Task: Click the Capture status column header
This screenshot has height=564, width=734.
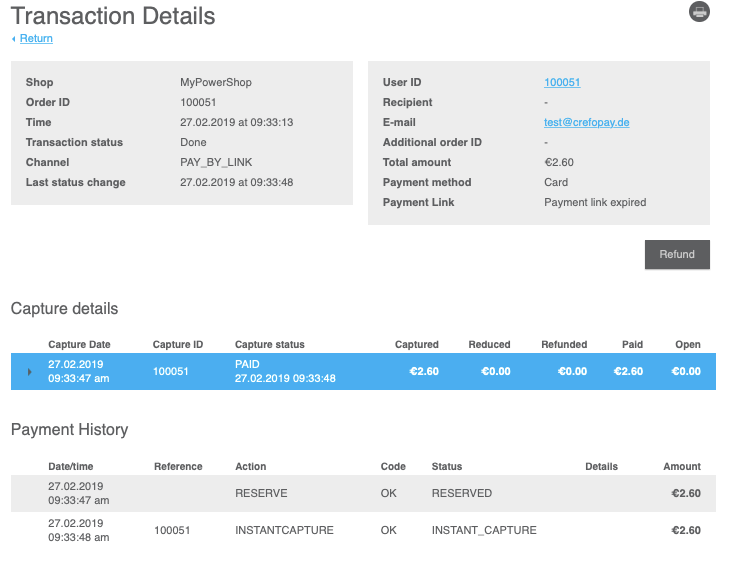Action: point(270,344)
